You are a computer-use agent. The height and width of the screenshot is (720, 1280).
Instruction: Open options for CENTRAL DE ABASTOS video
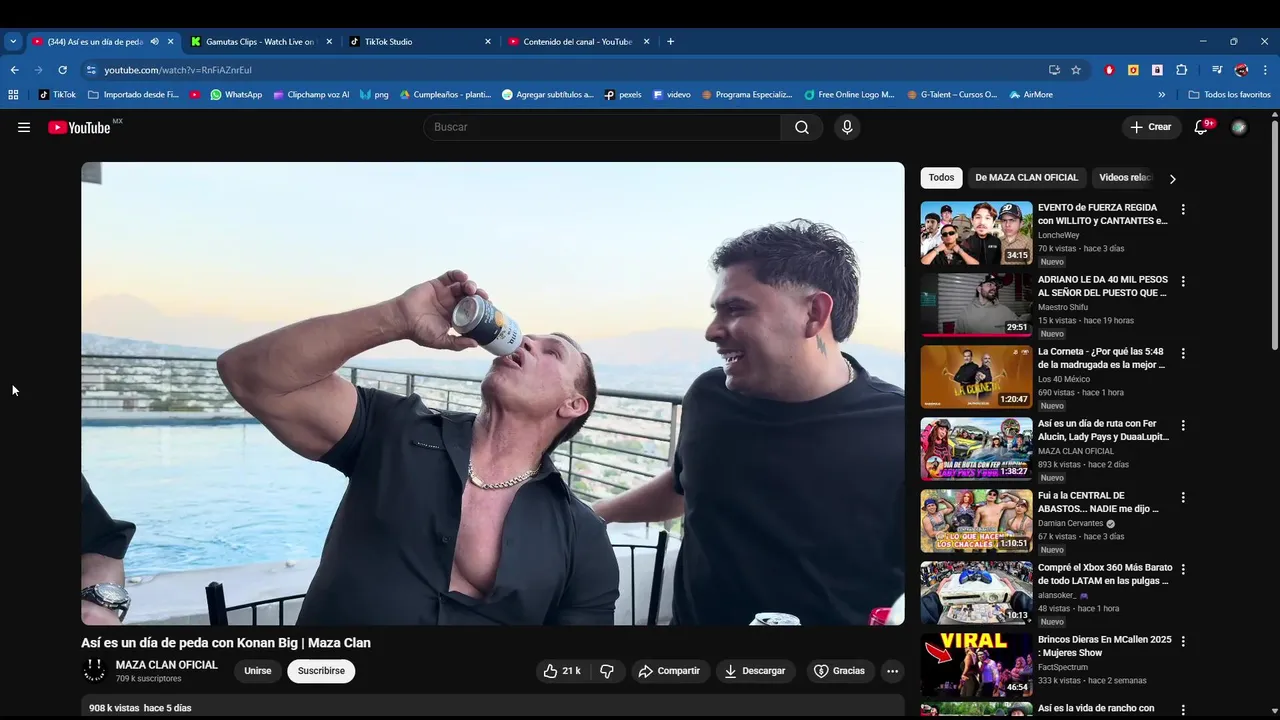pos(1183,498)
